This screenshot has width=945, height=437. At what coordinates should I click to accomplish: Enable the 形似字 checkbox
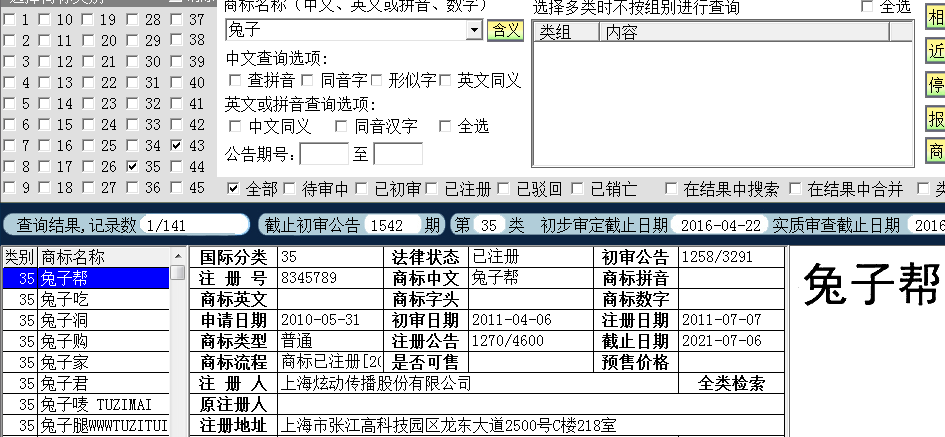click(x=377, y=80)
